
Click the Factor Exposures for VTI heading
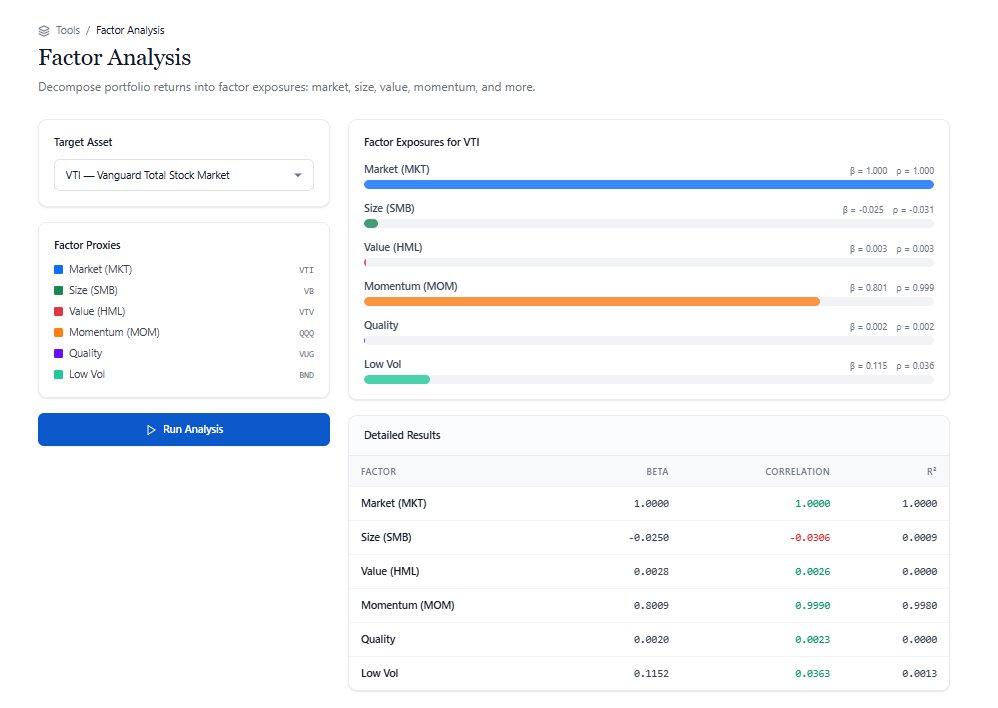coord(421,143)
